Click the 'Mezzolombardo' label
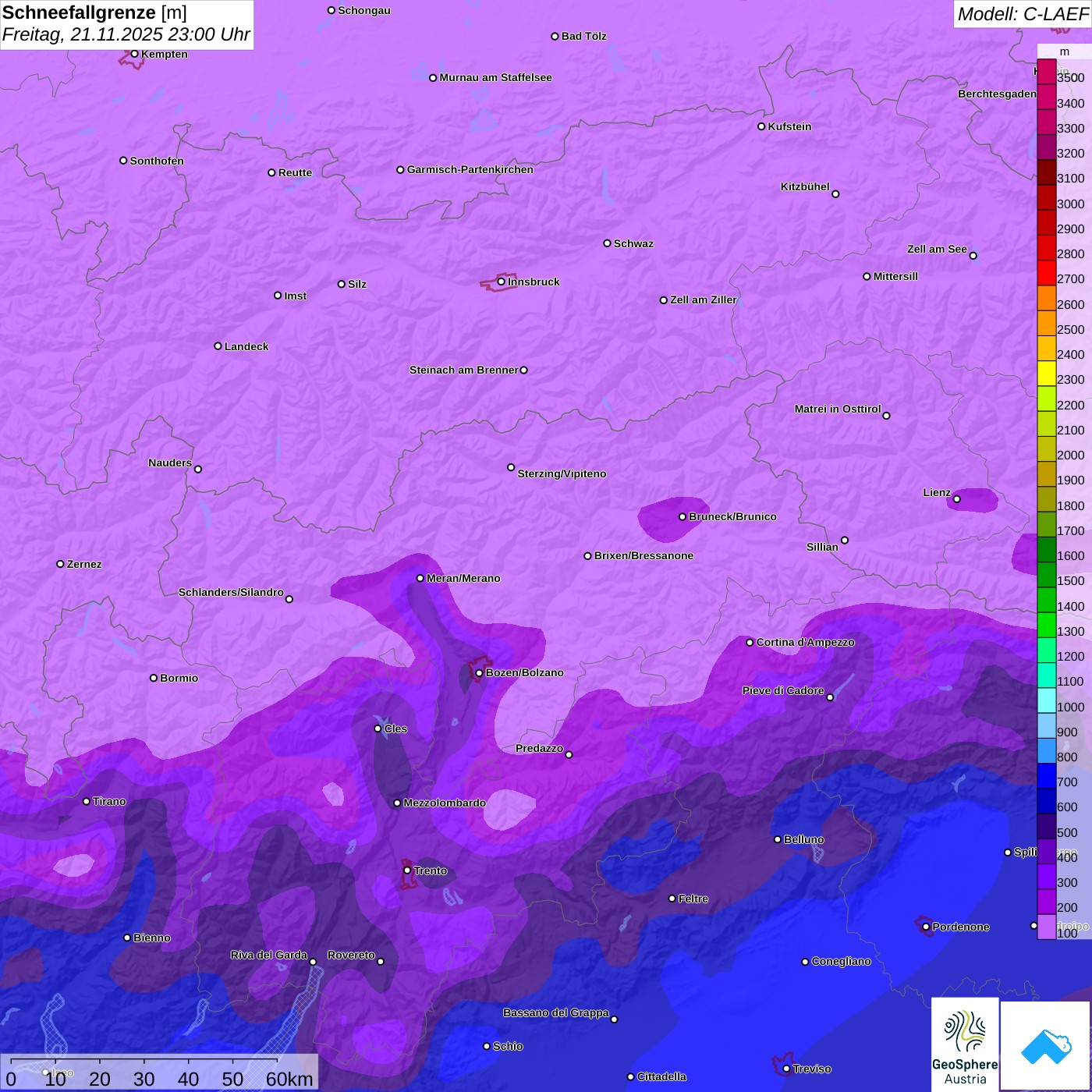Viewport: 1092px width, 1092px height. pyautogui.click(x=445, y=803)
